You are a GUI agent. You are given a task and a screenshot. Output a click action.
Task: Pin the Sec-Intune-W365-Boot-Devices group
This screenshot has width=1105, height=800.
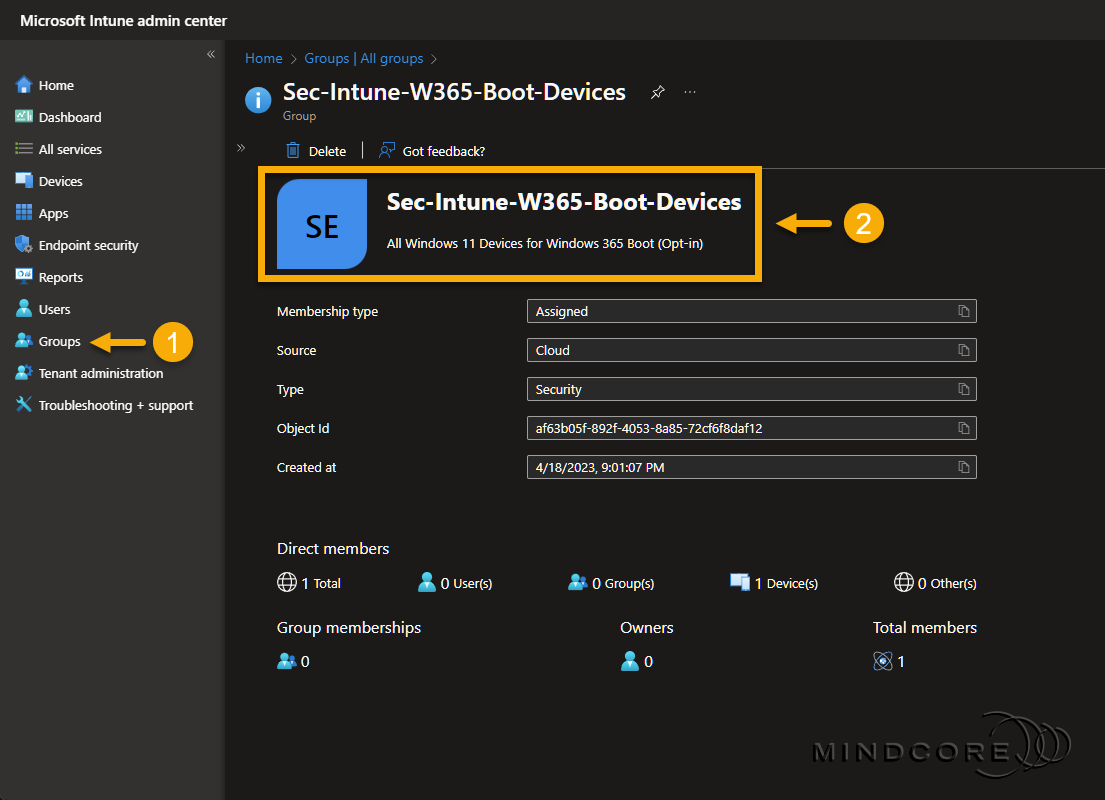point(657,91)
